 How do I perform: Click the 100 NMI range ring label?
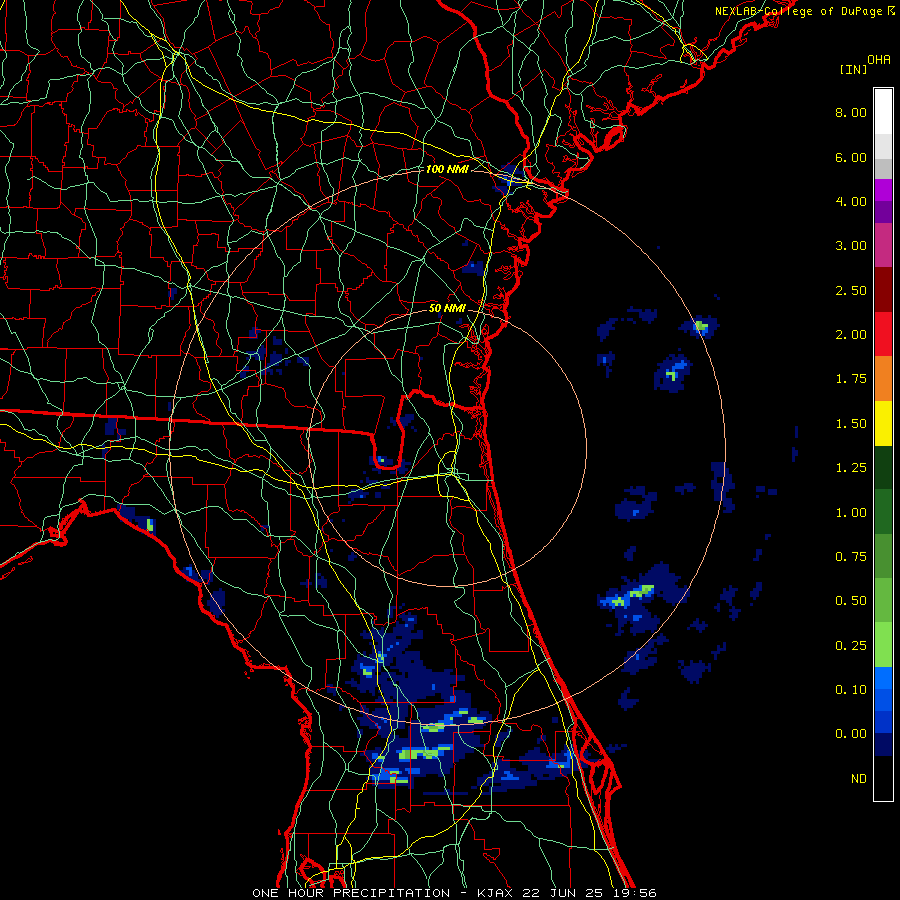pyautogui.click(x=447, y=169)
